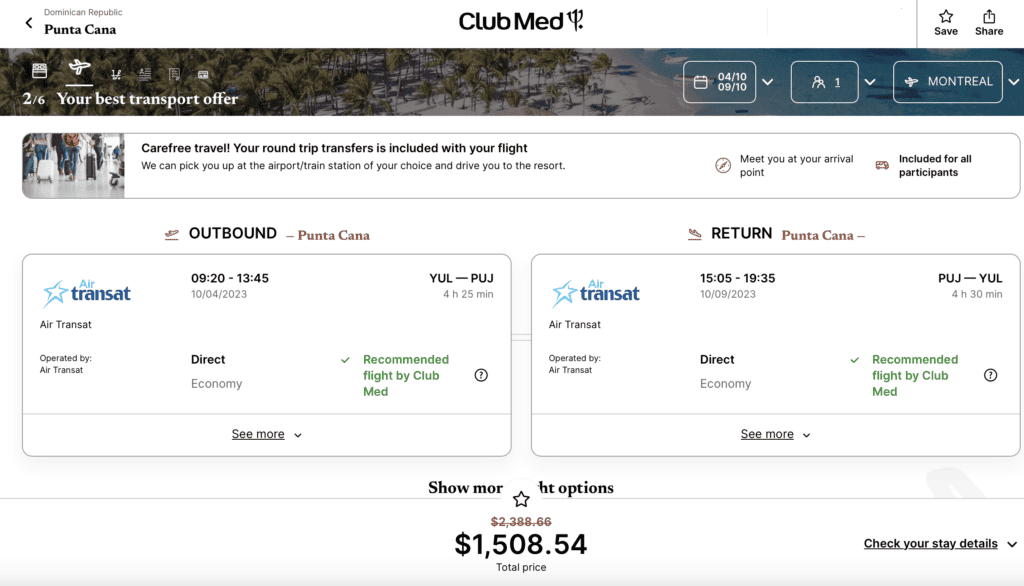Expand See more on the return flight
This screenshot has width=1024, height=586.
click(775, 433)
